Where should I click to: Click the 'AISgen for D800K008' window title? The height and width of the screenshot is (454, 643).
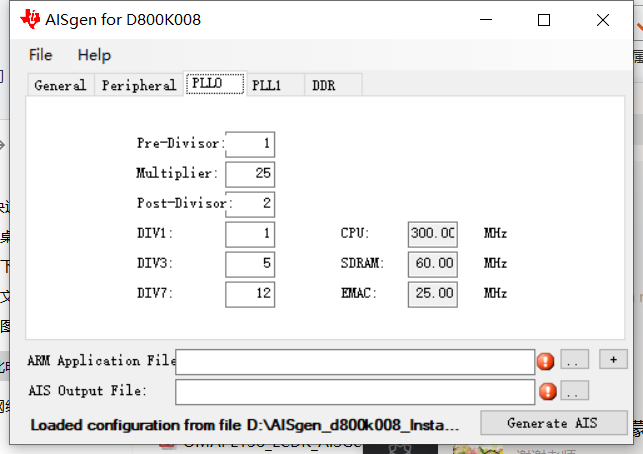pos(123,20)
